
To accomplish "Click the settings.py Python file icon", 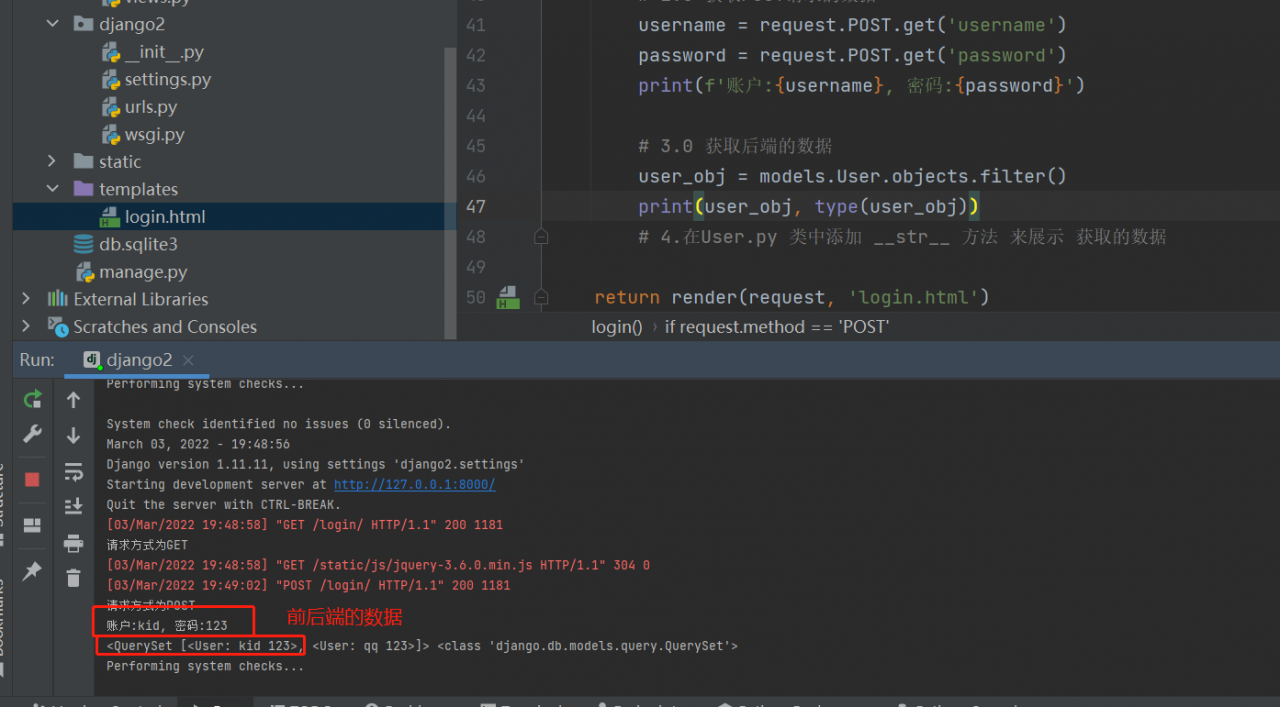I will tap(110, 79).
